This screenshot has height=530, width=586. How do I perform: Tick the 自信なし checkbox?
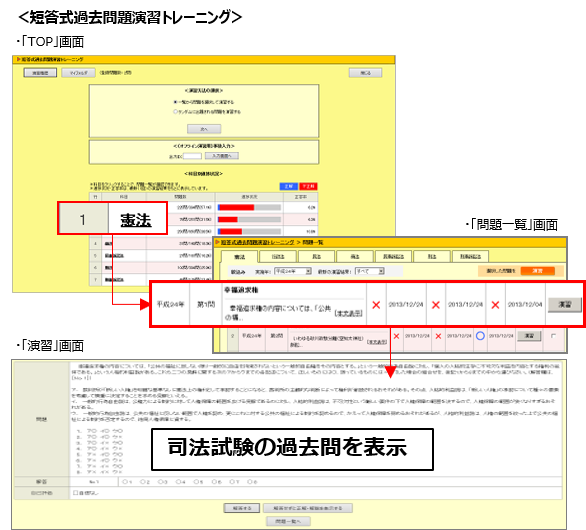[75, 493]
